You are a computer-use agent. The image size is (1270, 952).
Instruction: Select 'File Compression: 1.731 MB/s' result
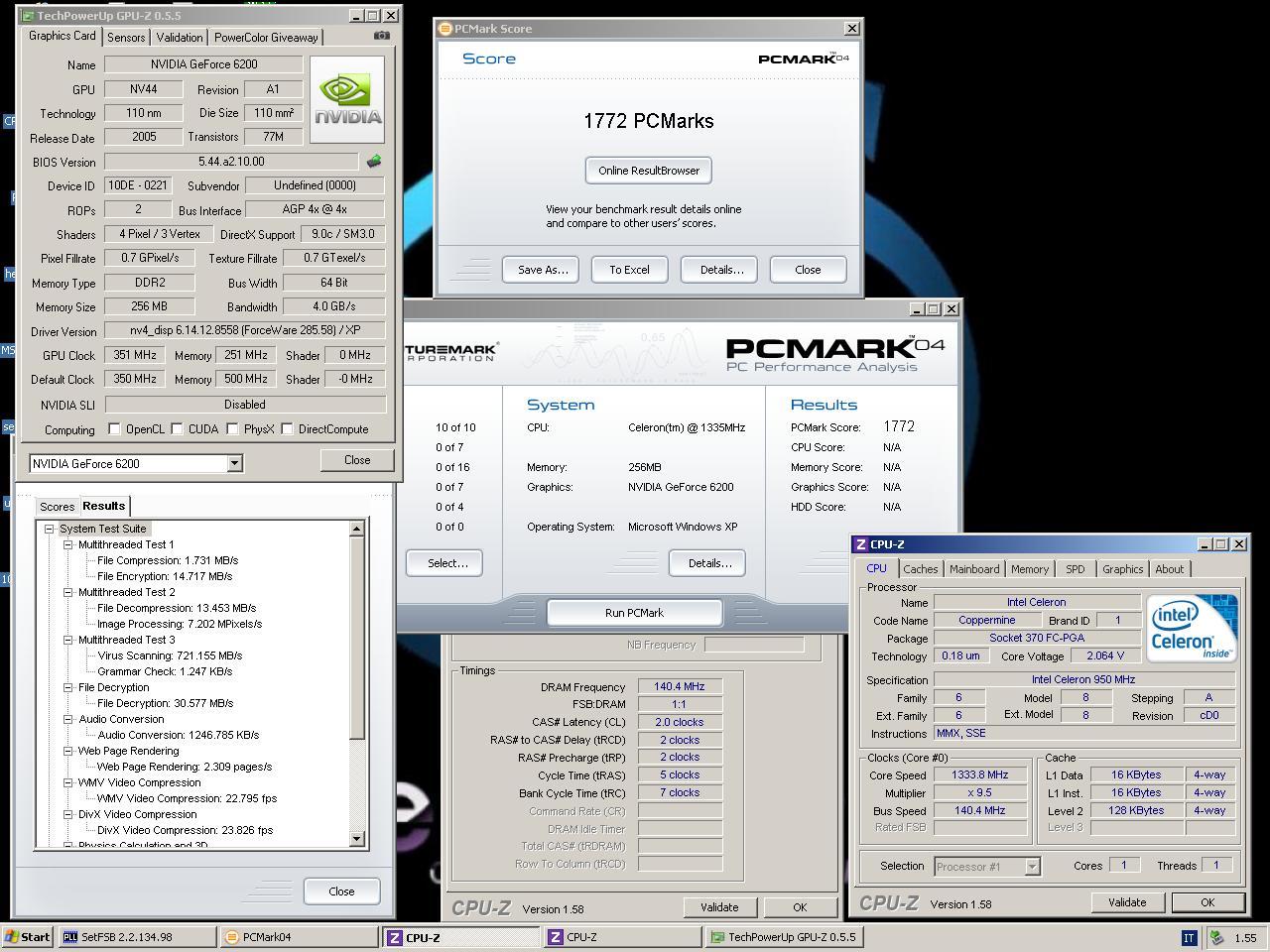tap(168, 560)
